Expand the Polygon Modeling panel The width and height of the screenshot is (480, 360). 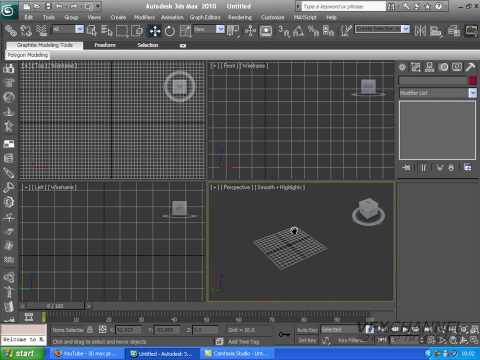pos(28,55)
